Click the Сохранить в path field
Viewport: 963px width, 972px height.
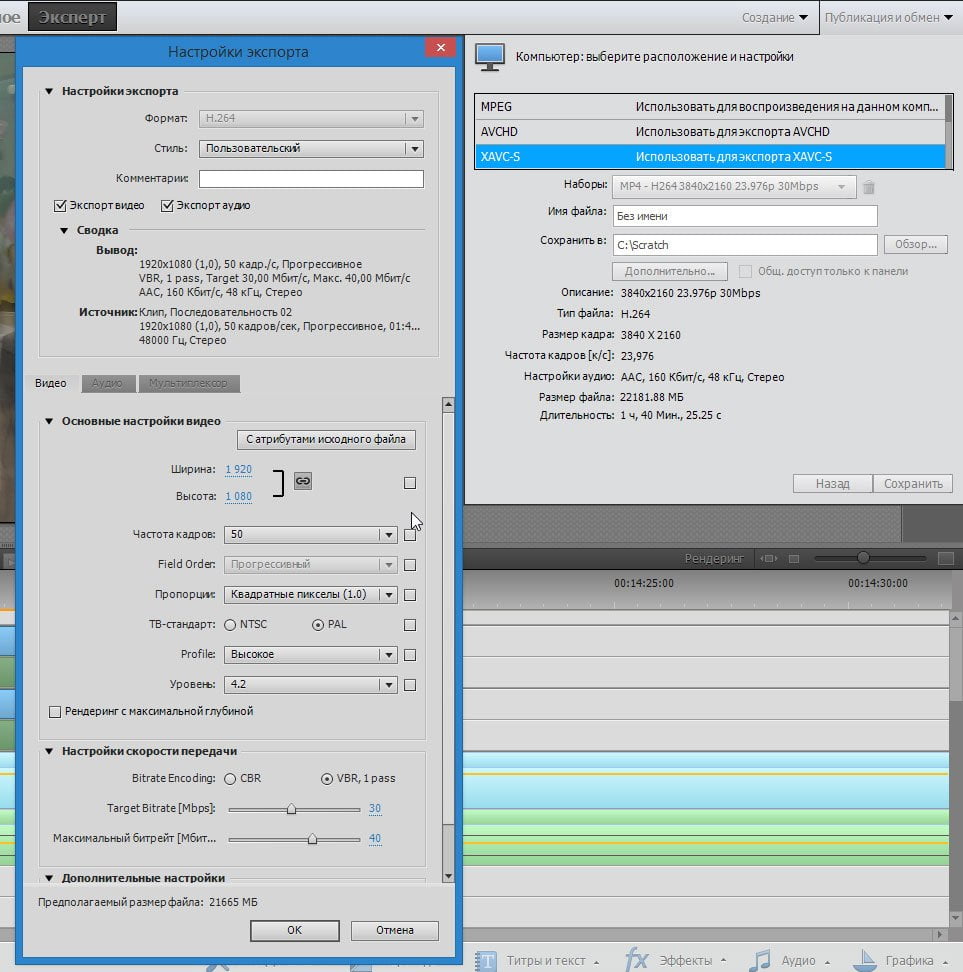coord(745,245)
